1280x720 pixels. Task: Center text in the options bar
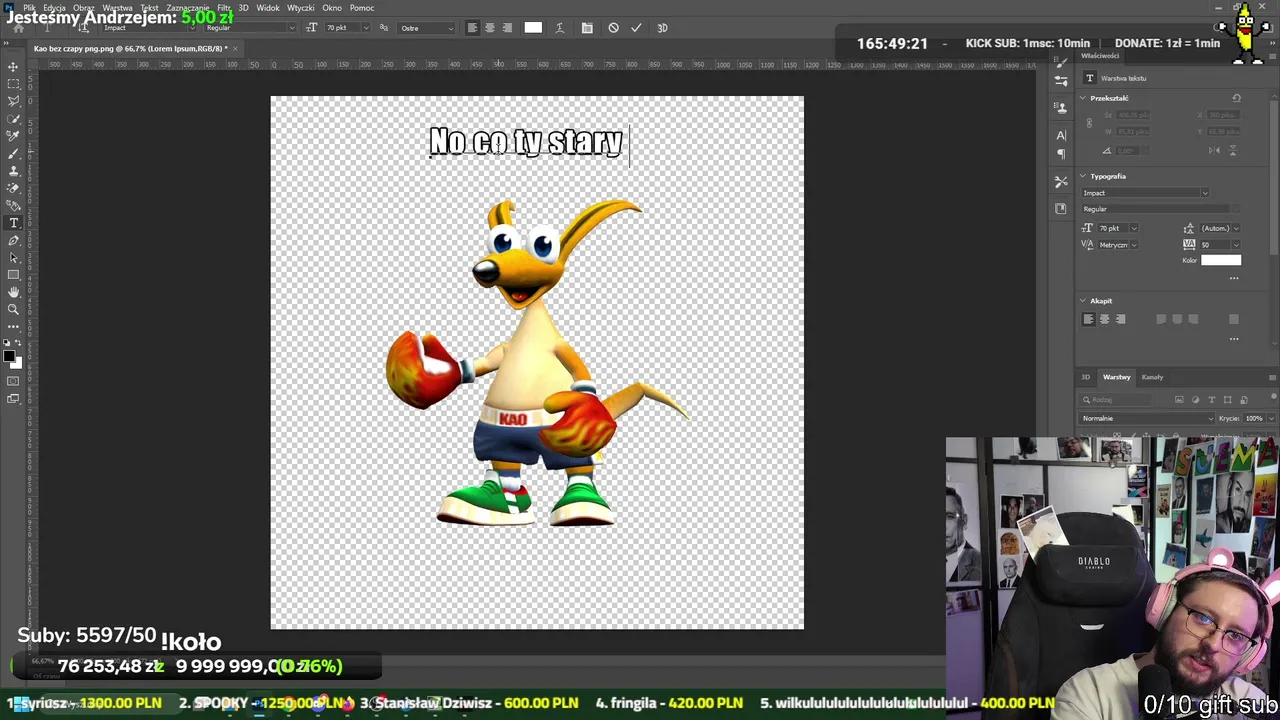[x=489, y=28]
